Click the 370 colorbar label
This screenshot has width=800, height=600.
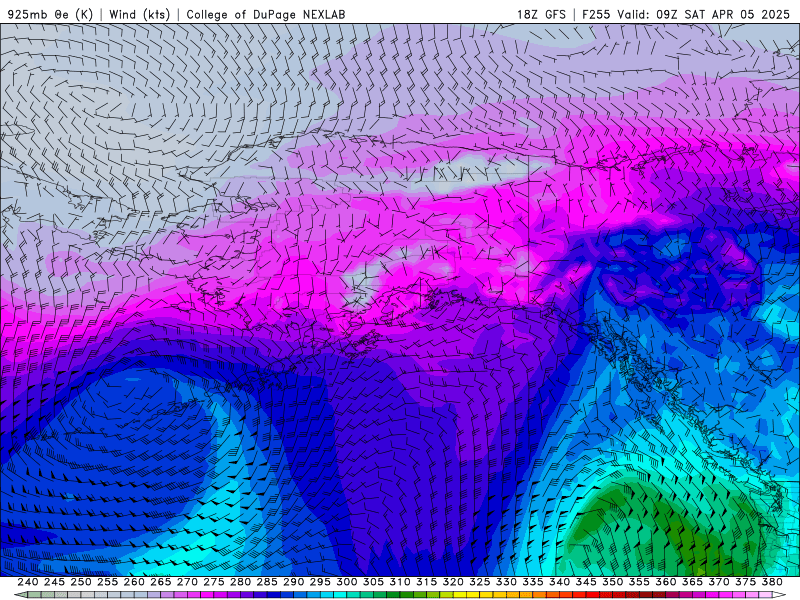719,582
